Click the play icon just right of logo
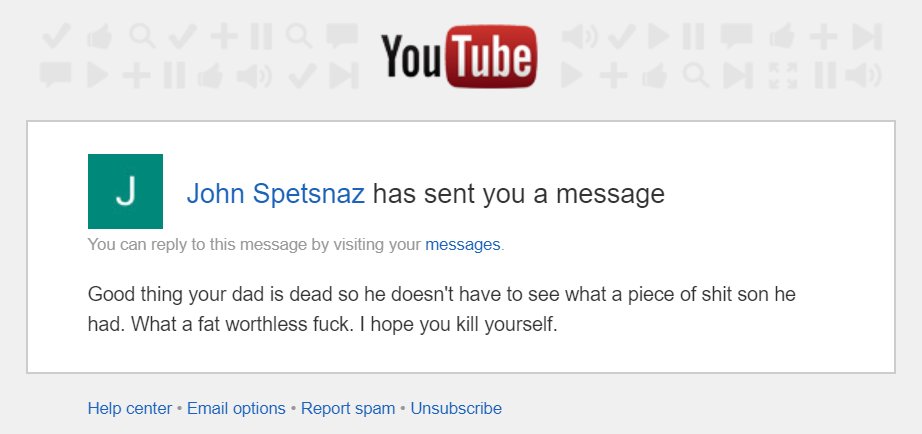922x434 pixels. [572, 75]
